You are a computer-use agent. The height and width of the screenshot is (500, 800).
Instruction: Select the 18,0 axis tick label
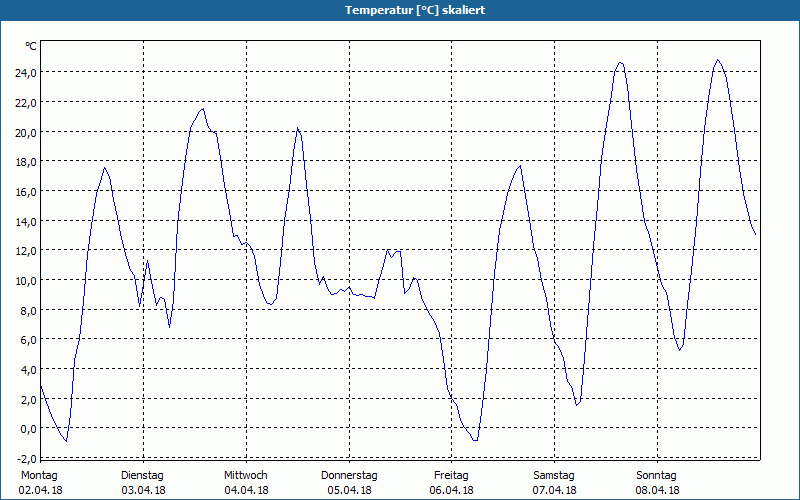26,162
